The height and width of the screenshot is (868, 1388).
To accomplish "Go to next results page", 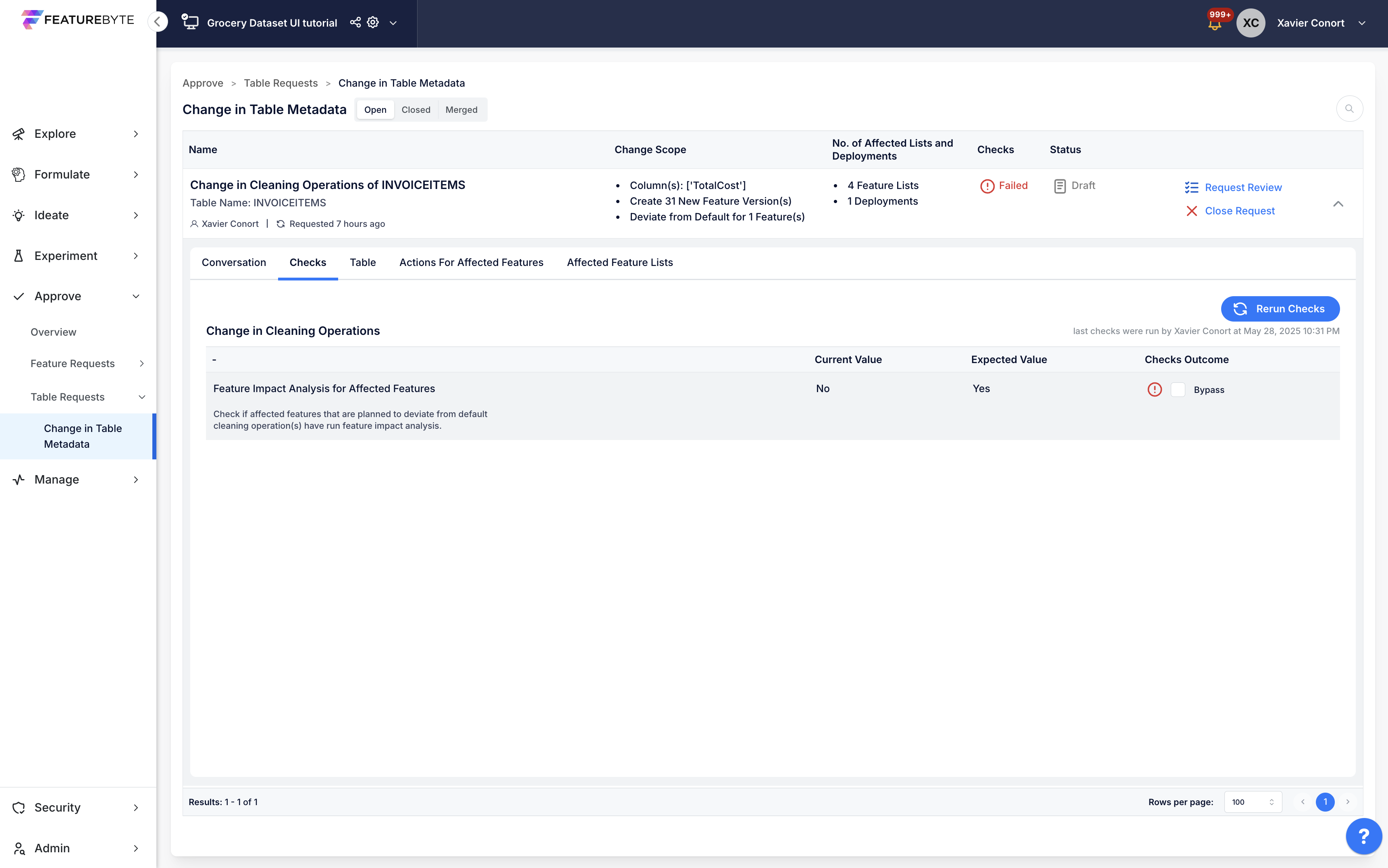I will [x=1348, y=802].
